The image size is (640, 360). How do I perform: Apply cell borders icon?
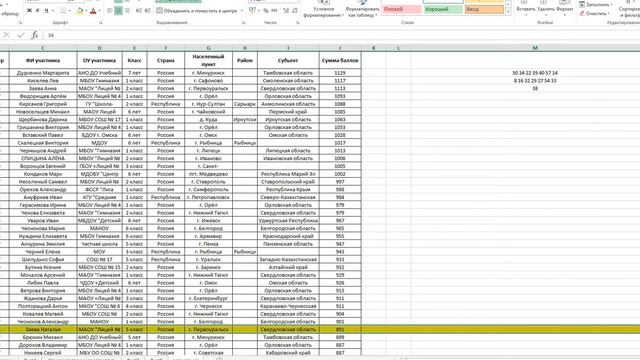point(63,11)
